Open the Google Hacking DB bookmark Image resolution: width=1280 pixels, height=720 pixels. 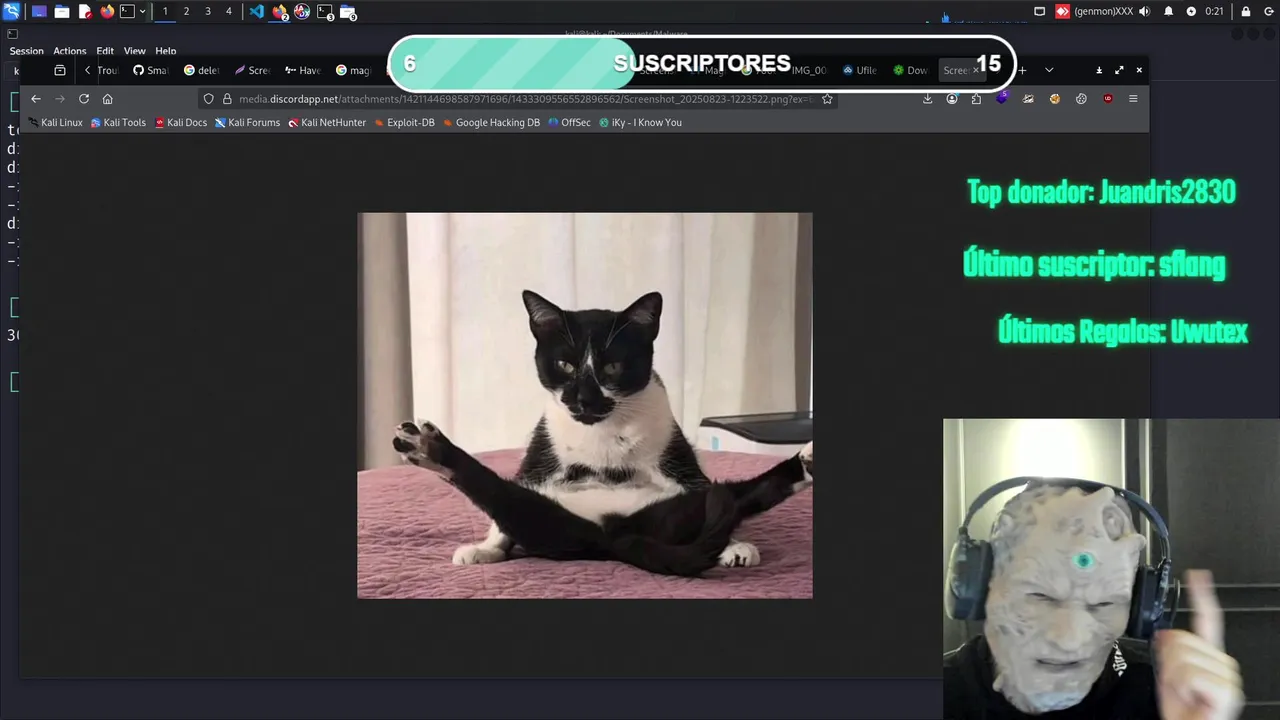click(x=491, y=123)
